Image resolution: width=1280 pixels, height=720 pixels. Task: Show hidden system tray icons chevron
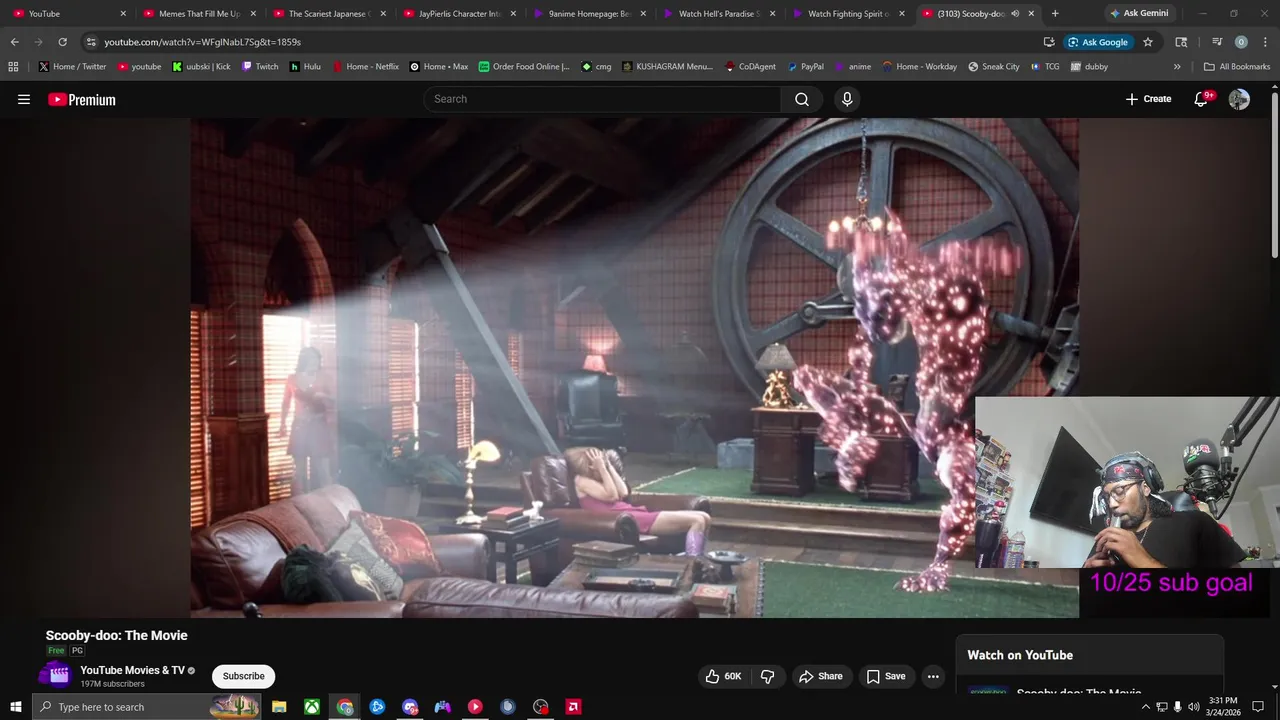[1146, 707]
